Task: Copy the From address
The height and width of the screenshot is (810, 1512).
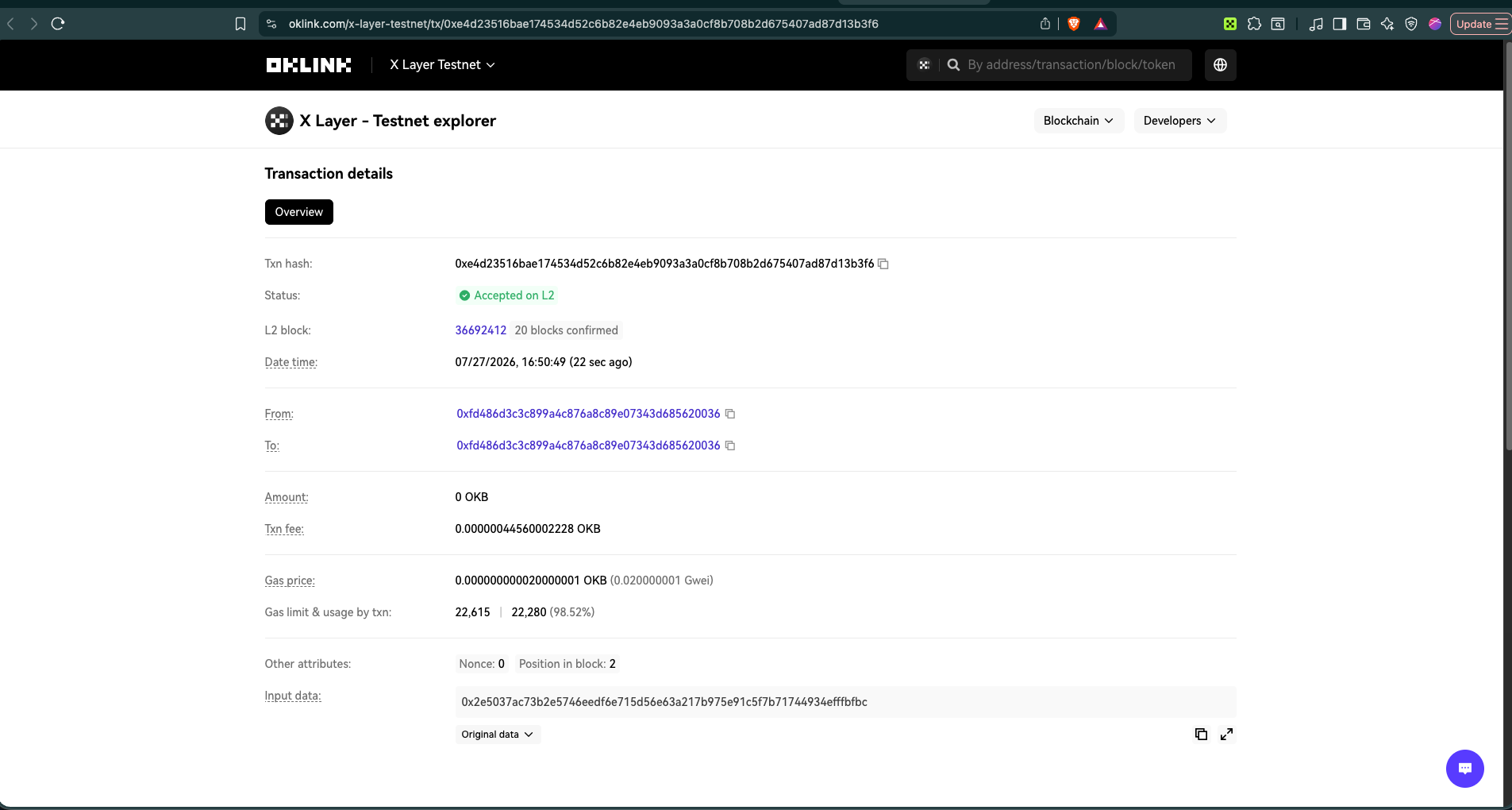Action: tap(730, 414)
